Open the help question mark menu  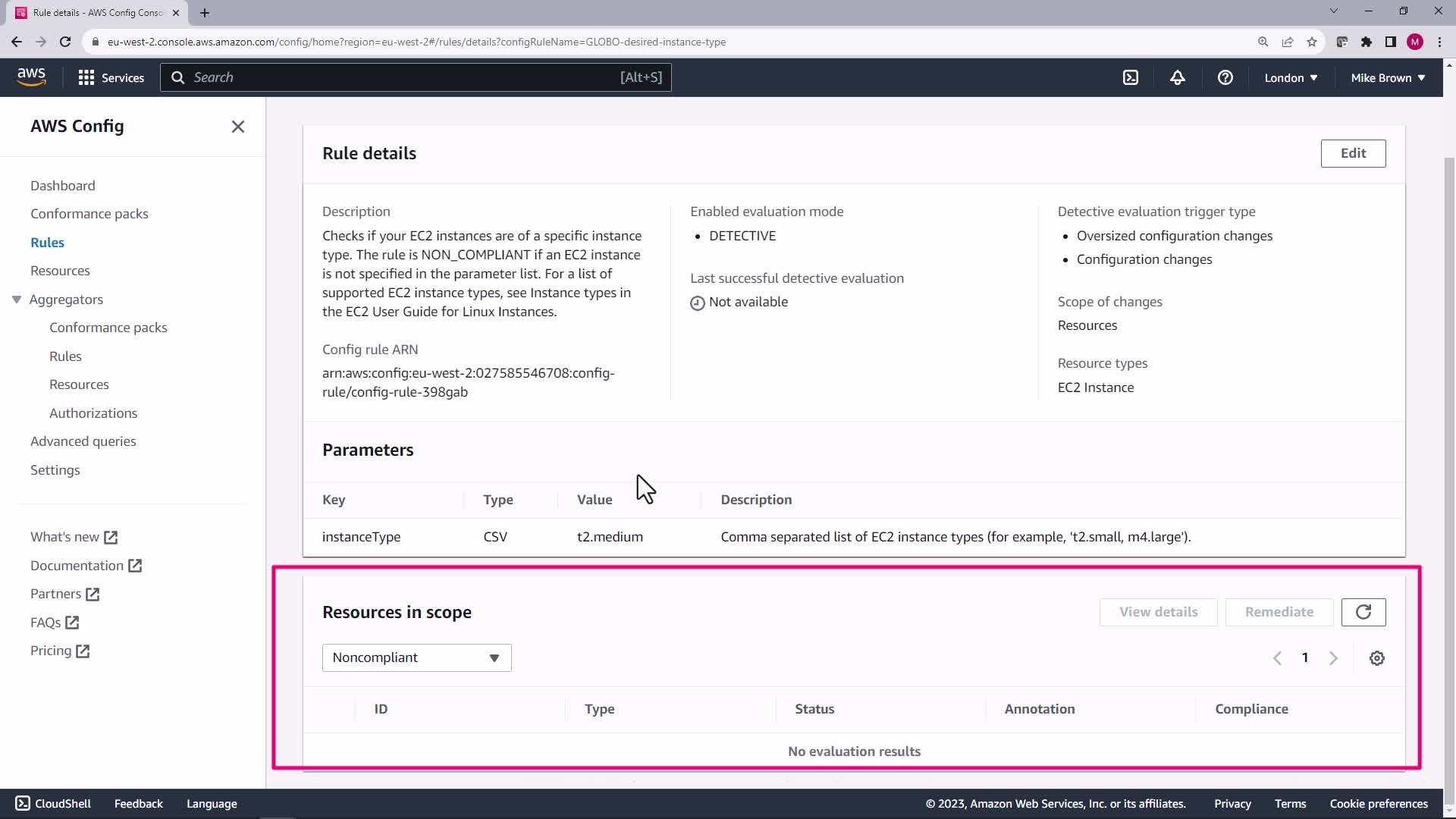click(x=1225, y=77)
